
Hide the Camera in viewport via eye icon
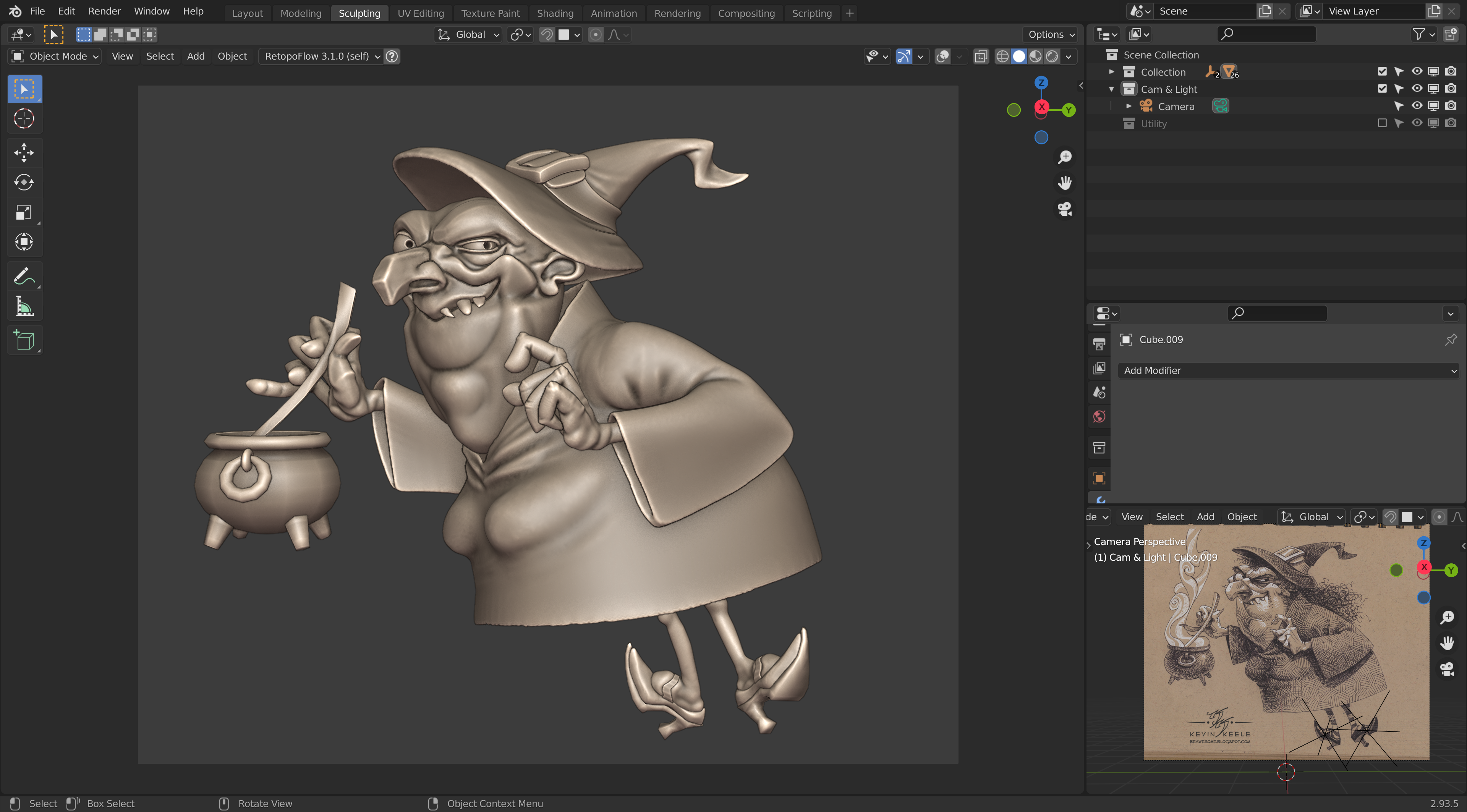click(x=1416, y=106)
